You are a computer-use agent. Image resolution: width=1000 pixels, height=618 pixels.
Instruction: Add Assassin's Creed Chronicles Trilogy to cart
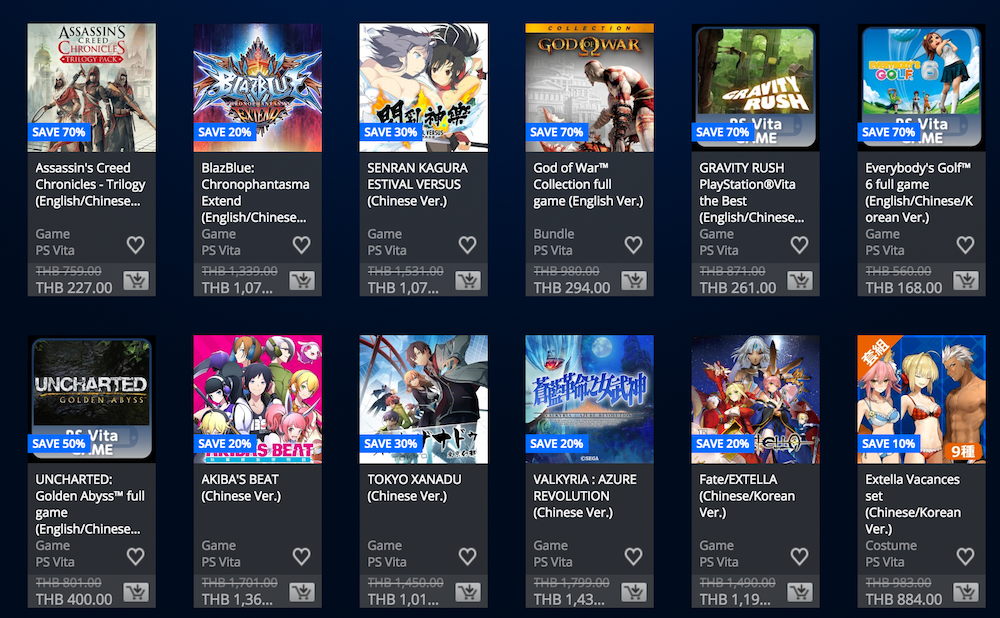(136, 281)
